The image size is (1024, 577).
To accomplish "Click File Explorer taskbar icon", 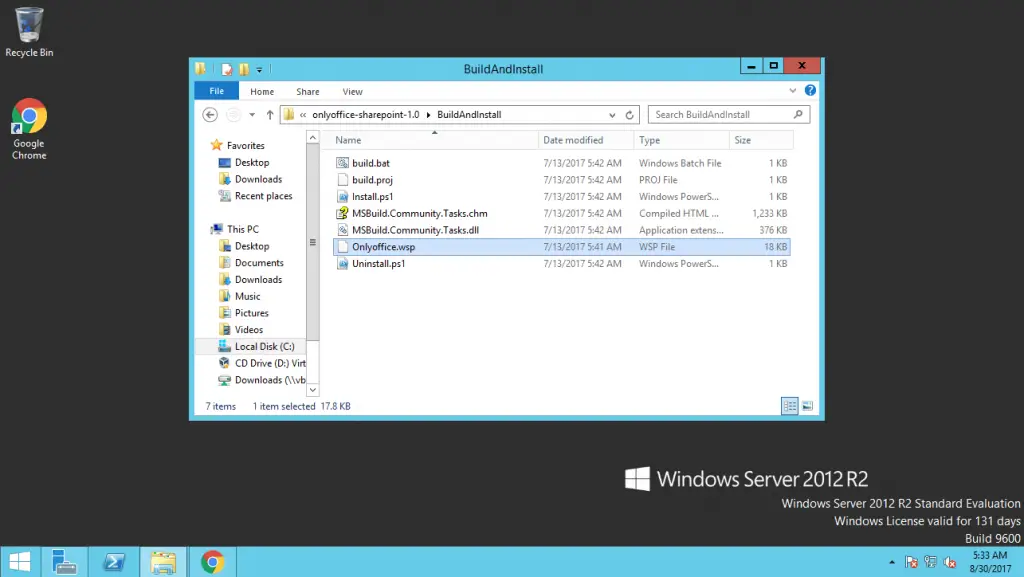I will click(x=163, y=562).
